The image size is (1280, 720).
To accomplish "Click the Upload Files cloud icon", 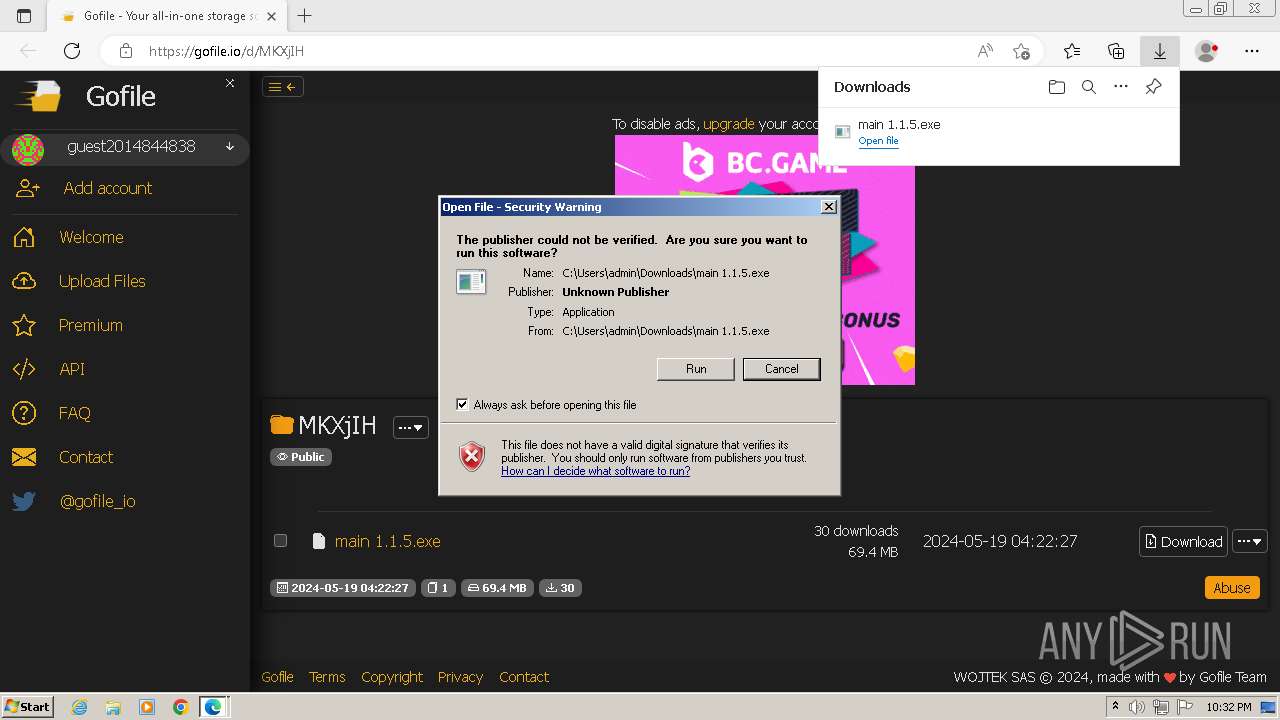I will coord(24,281).
